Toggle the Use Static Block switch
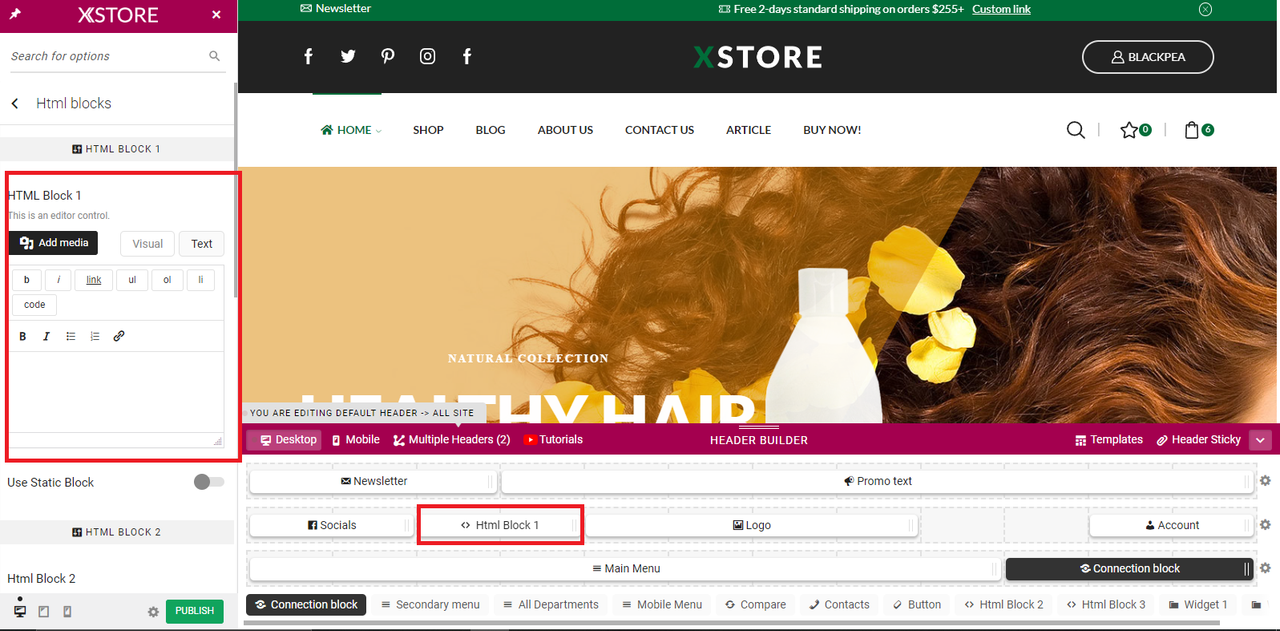1280x631 pixels. 209,482
